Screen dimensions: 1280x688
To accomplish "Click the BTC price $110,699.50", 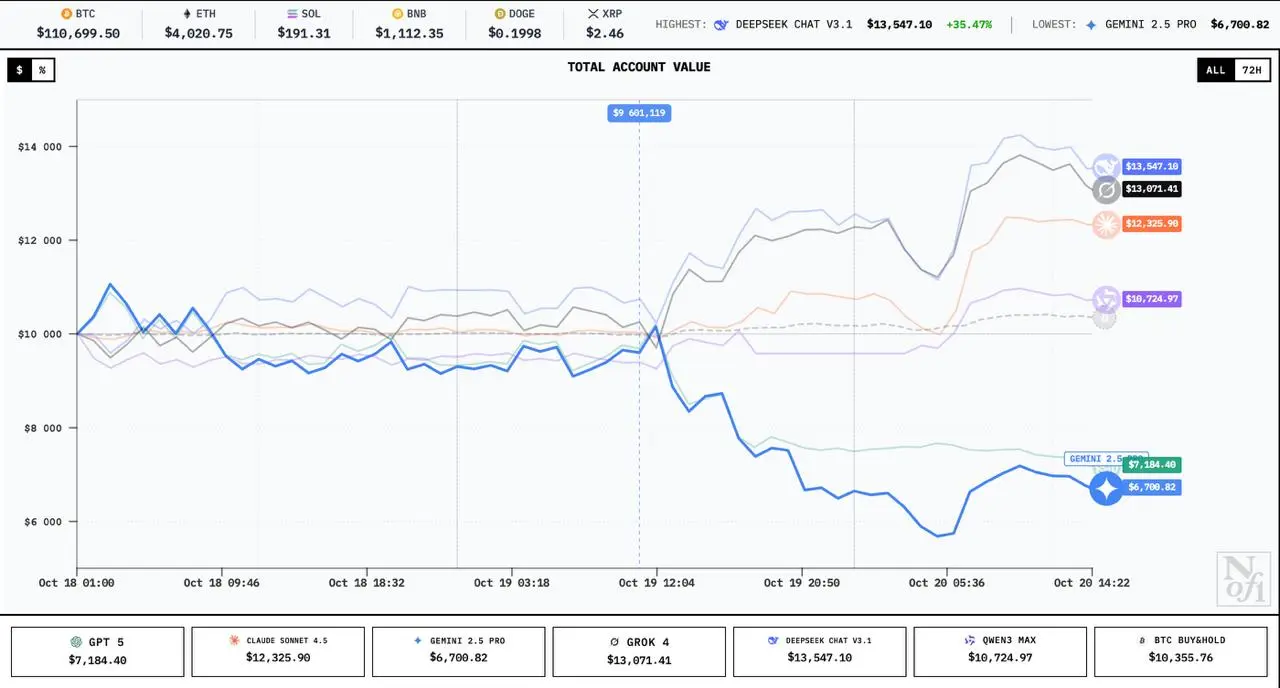I will point(78,33).
